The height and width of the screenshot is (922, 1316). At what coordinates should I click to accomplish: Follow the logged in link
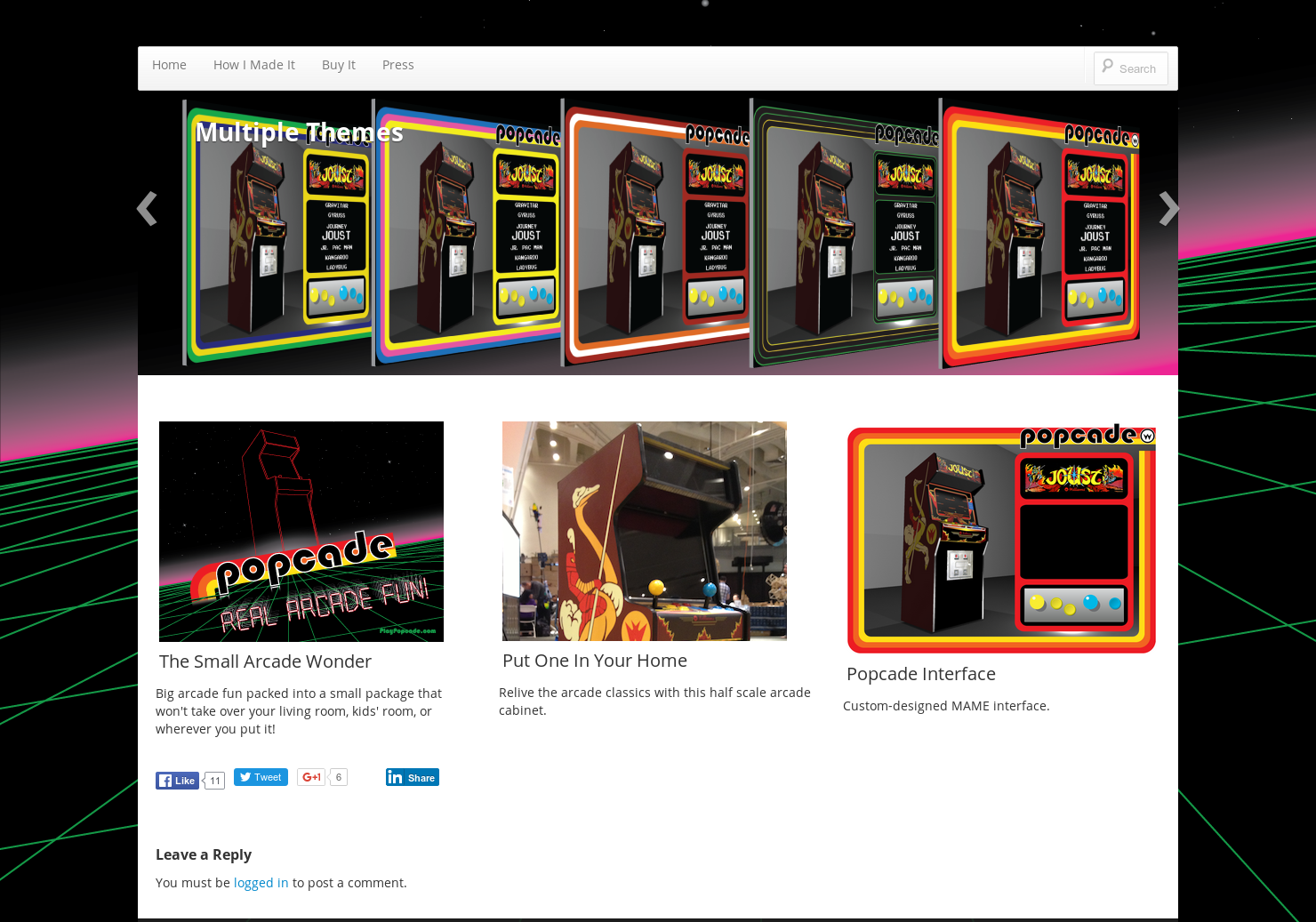click(x=261, y=883)
